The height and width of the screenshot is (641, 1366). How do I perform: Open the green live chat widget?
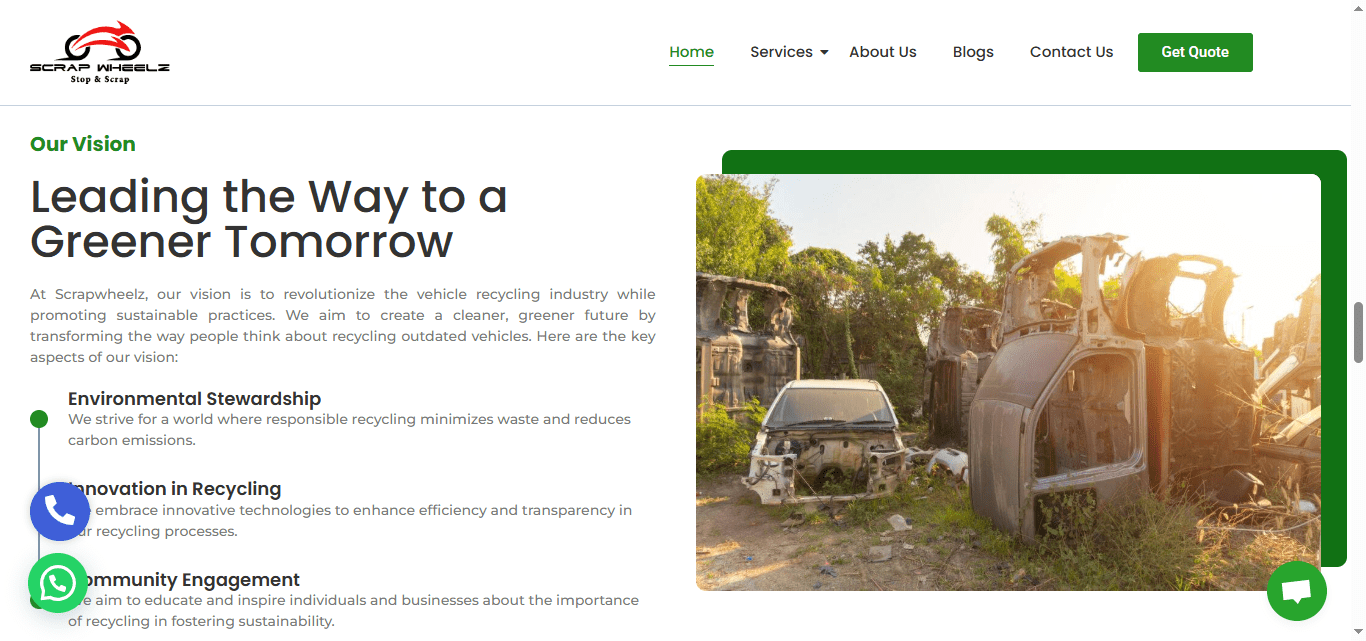pyautogui.click(x=1296, y=591)
